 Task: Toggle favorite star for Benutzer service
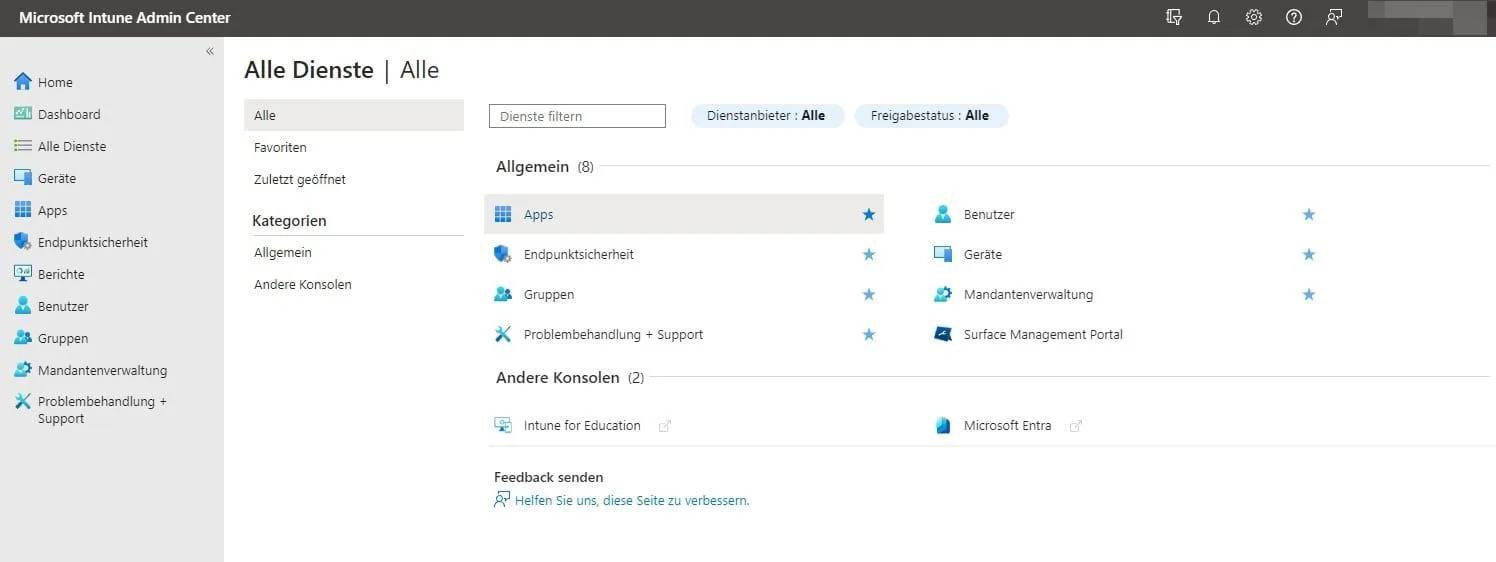click(x=1309, y=214)
